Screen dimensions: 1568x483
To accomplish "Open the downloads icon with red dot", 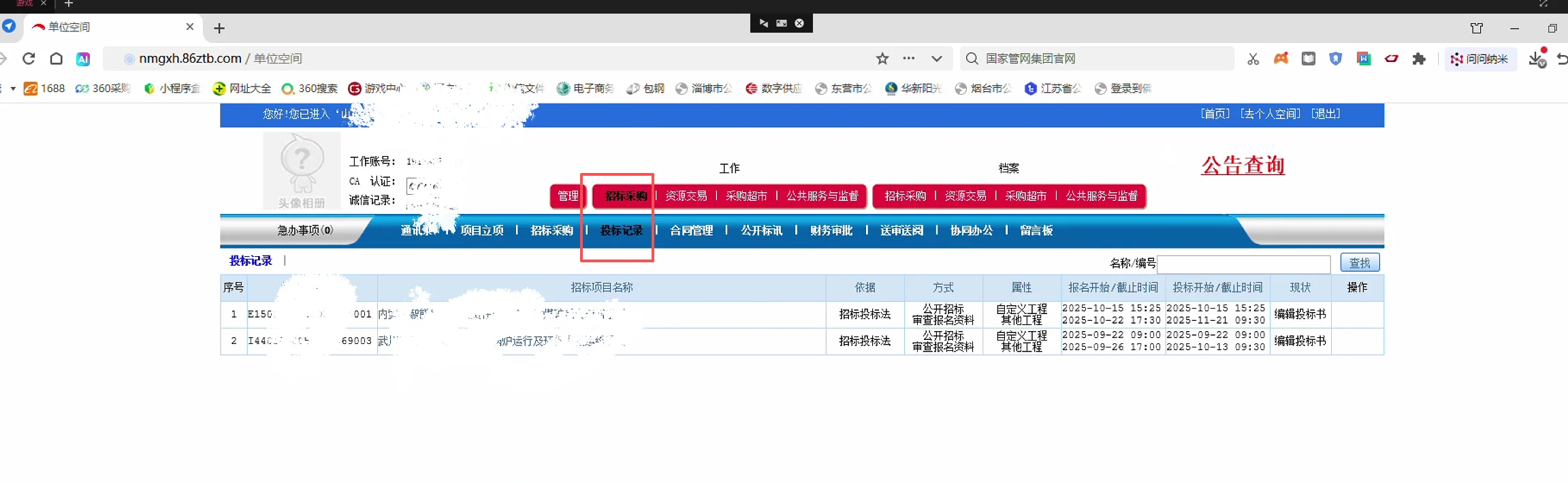I will (1537, 59).
